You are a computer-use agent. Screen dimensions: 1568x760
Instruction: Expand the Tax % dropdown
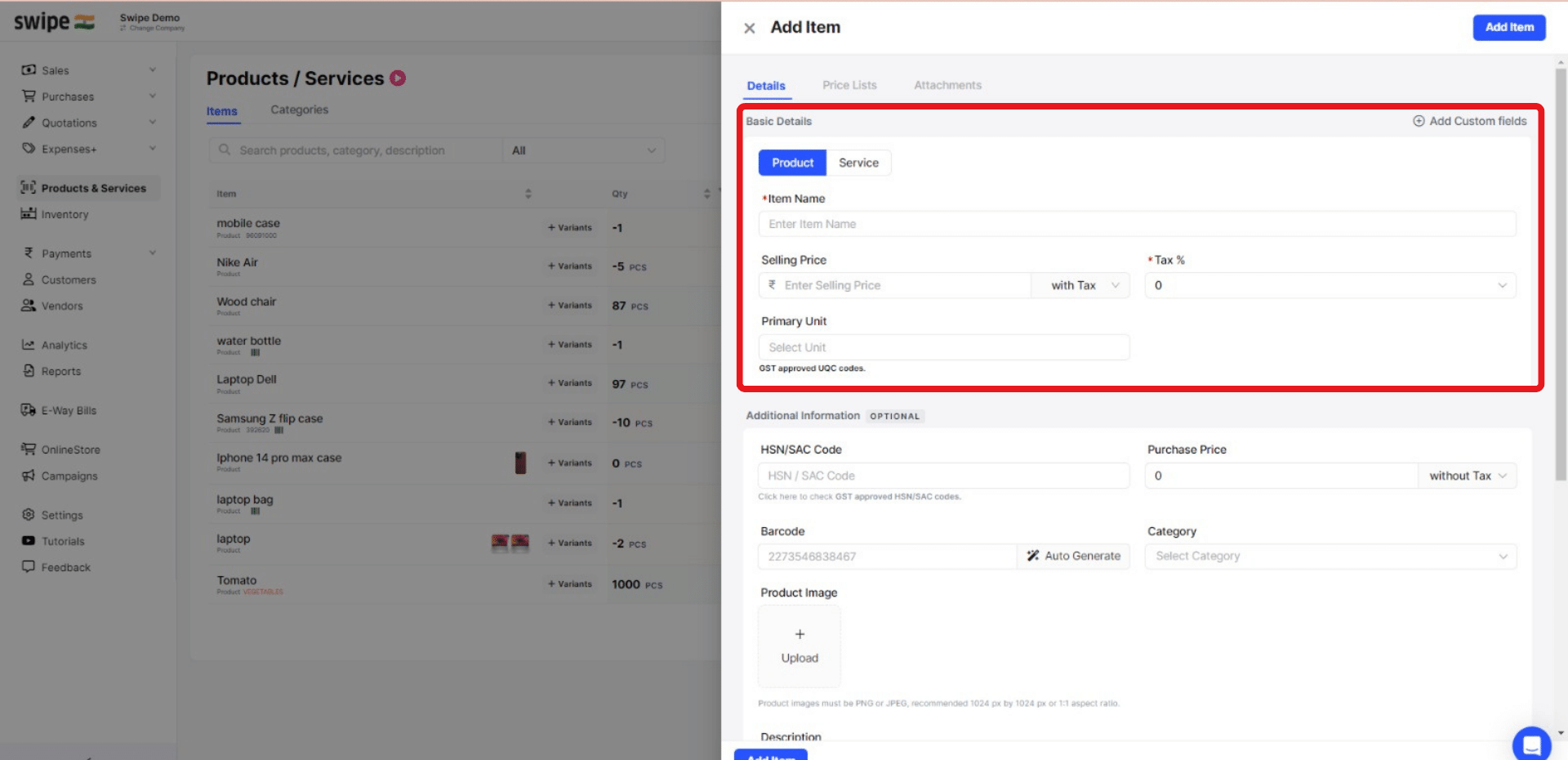click(x=1502, y=285)
